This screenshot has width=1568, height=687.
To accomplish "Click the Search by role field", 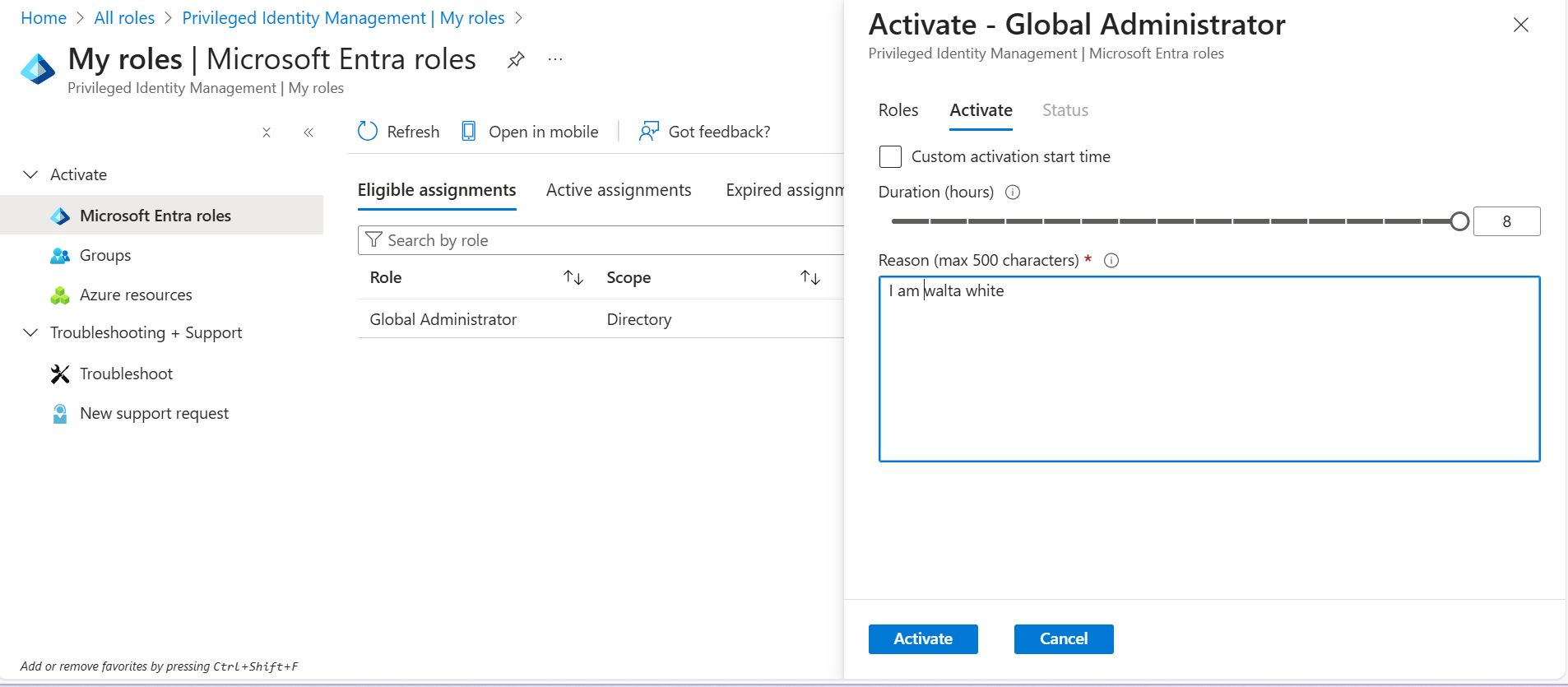I will (601, 240).
